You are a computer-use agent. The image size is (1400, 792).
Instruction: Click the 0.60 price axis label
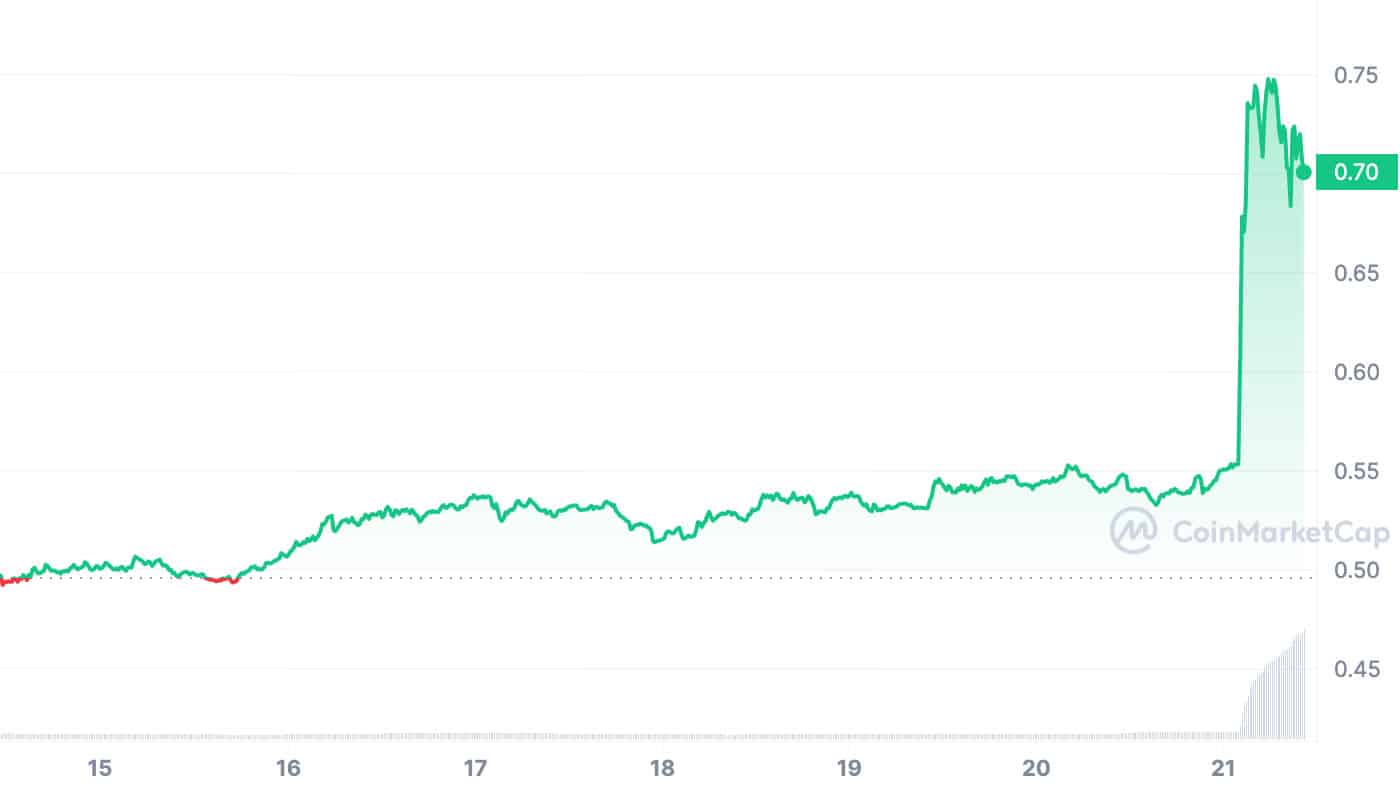coord(1356,372)
